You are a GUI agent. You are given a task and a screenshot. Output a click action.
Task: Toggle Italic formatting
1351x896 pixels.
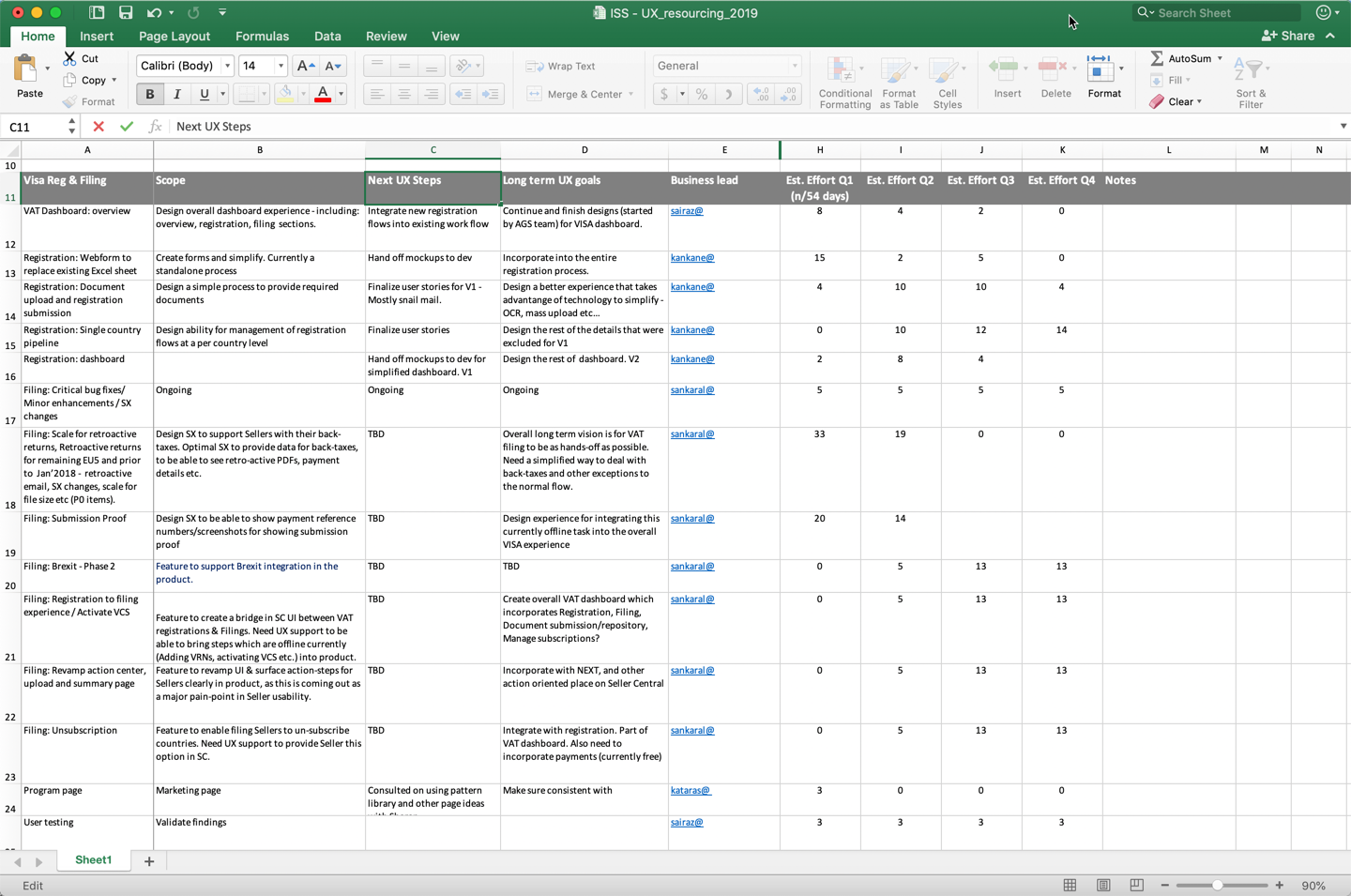tap(176, 94)
